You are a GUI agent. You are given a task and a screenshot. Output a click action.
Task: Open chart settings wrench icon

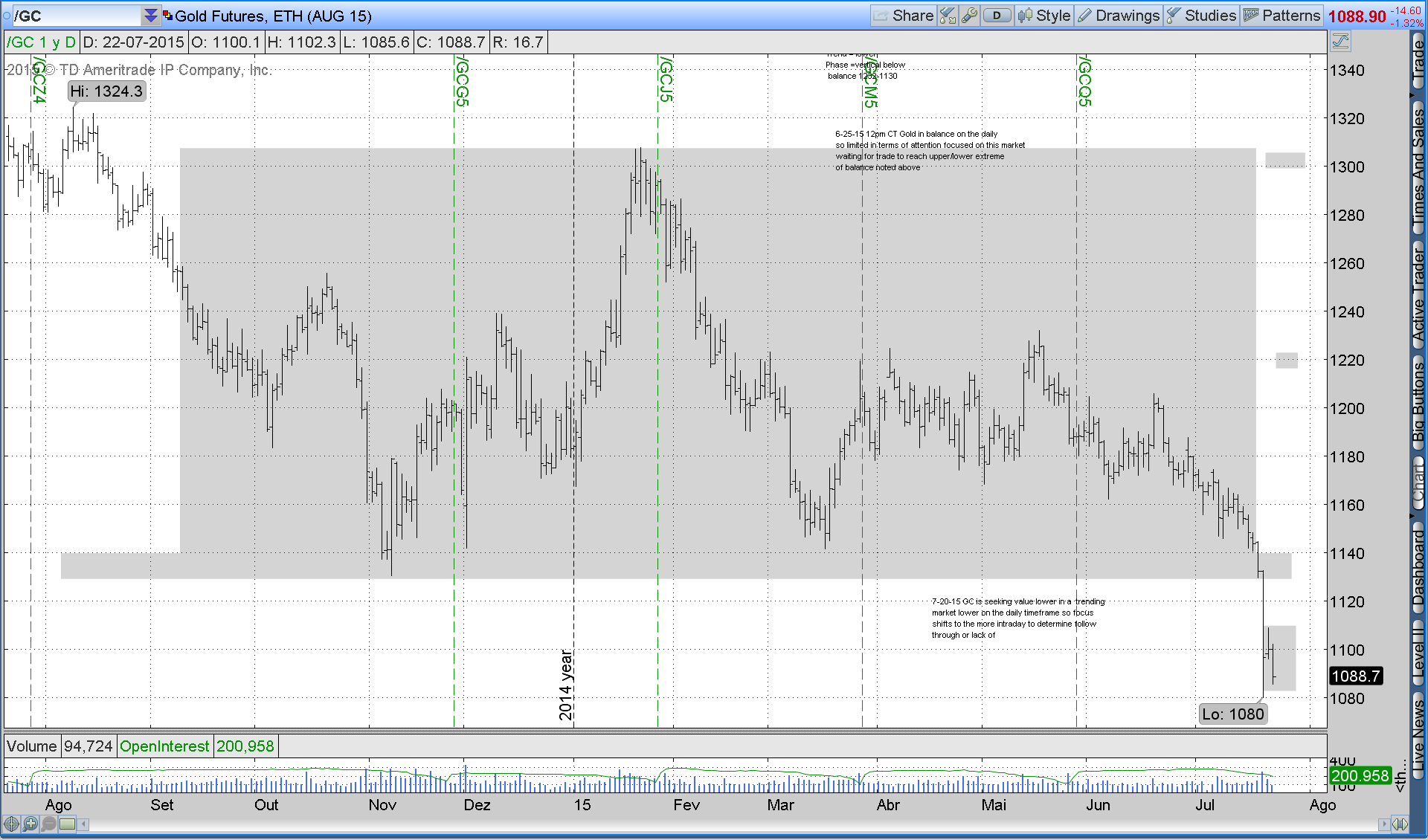click(969, 16)
